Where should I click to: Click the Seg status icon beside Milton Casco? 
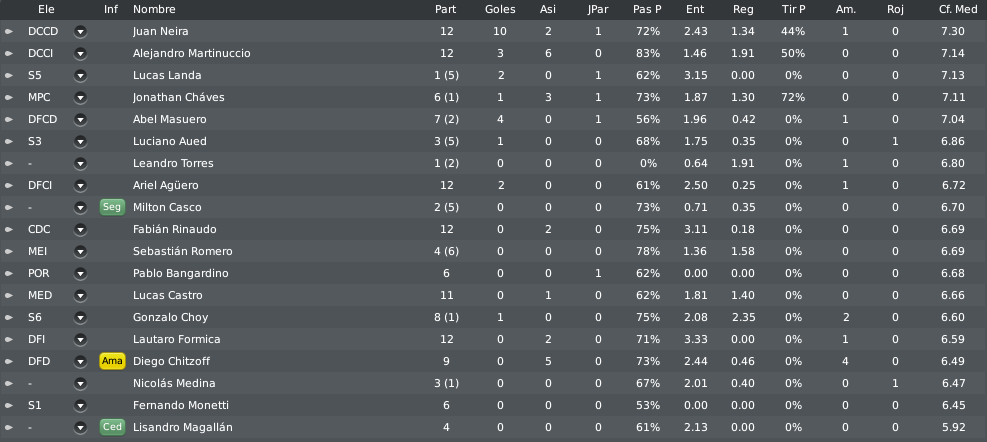112,207
